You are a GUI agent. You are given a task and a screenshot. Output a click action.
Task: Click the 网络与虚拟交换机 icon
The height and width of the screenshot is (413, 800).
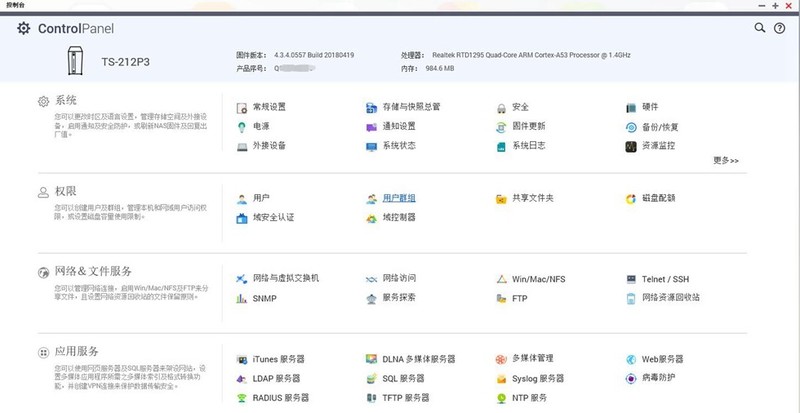[x=242, y=279]
